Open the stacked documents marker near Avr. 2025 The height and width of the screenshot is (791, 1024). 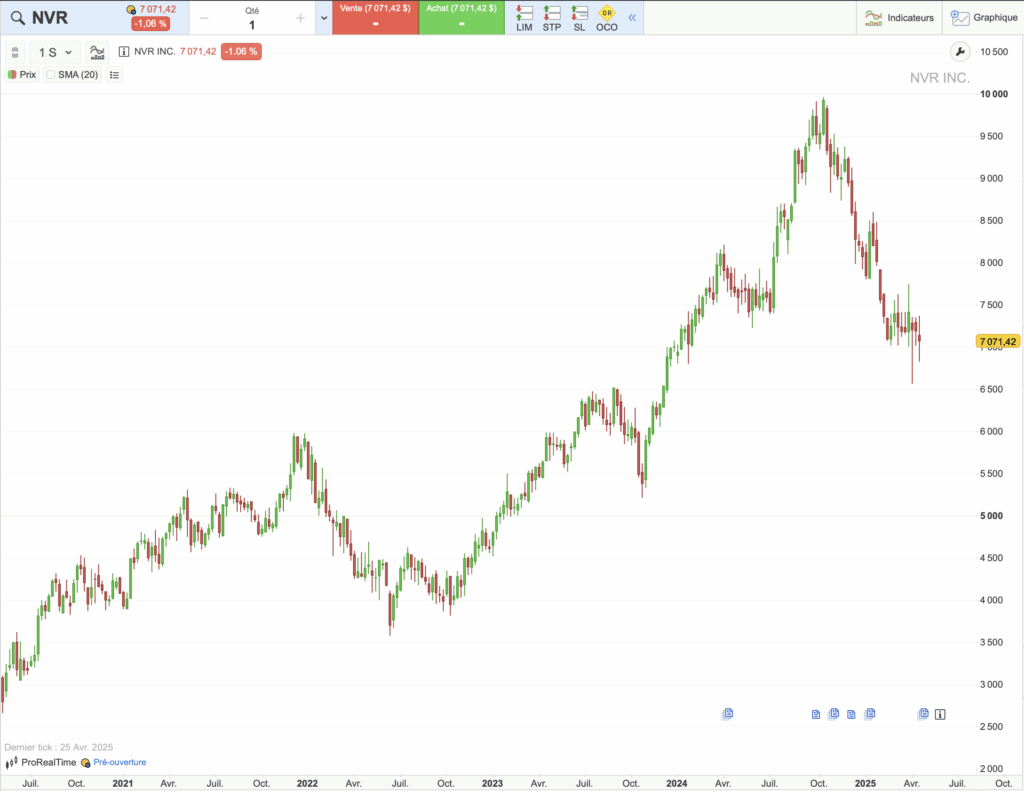click(x=923, y=714)
